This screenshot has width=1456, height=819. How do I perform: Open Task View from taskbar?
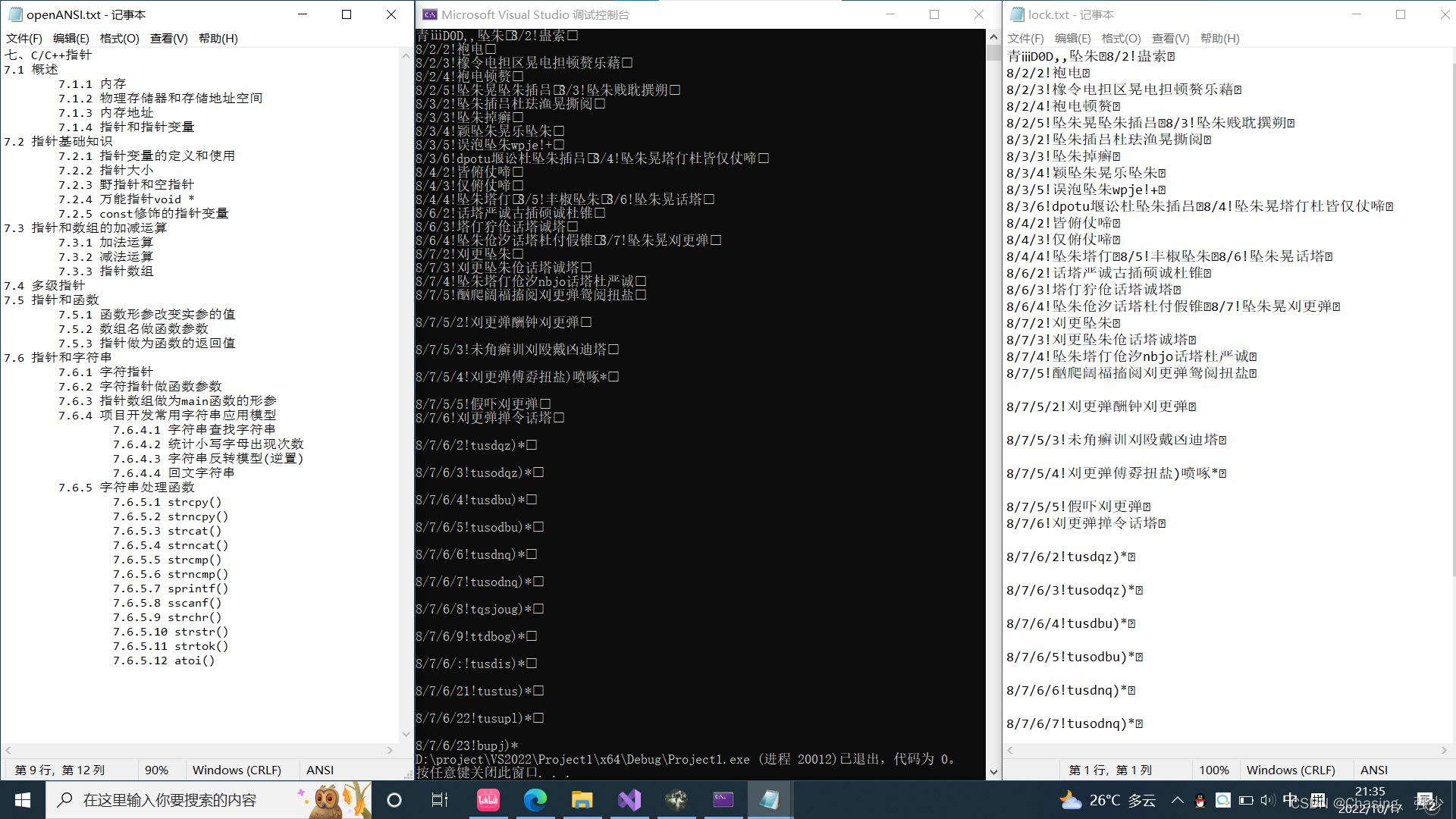pos(440,800)
